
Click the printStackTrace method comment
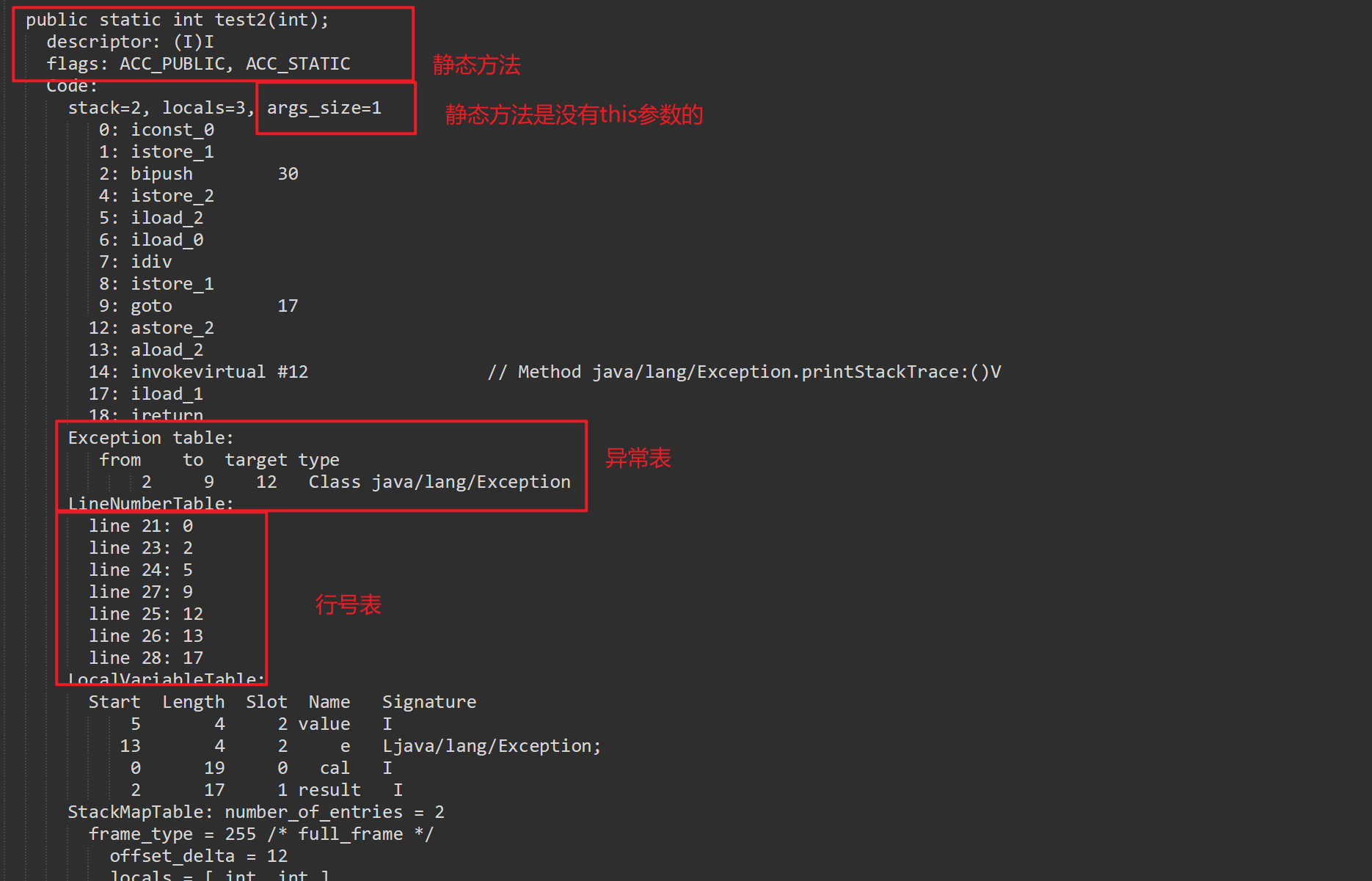click(x=744, y=372)
